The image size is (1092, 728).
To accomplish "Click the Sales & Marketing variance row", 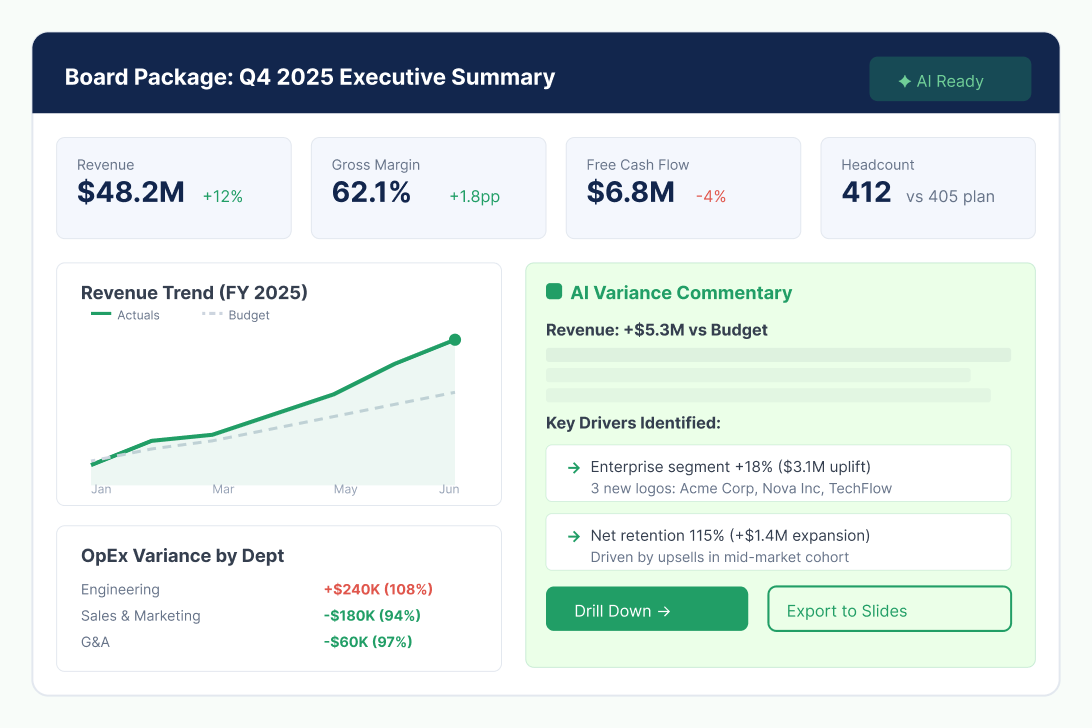I will coord(251,616).
